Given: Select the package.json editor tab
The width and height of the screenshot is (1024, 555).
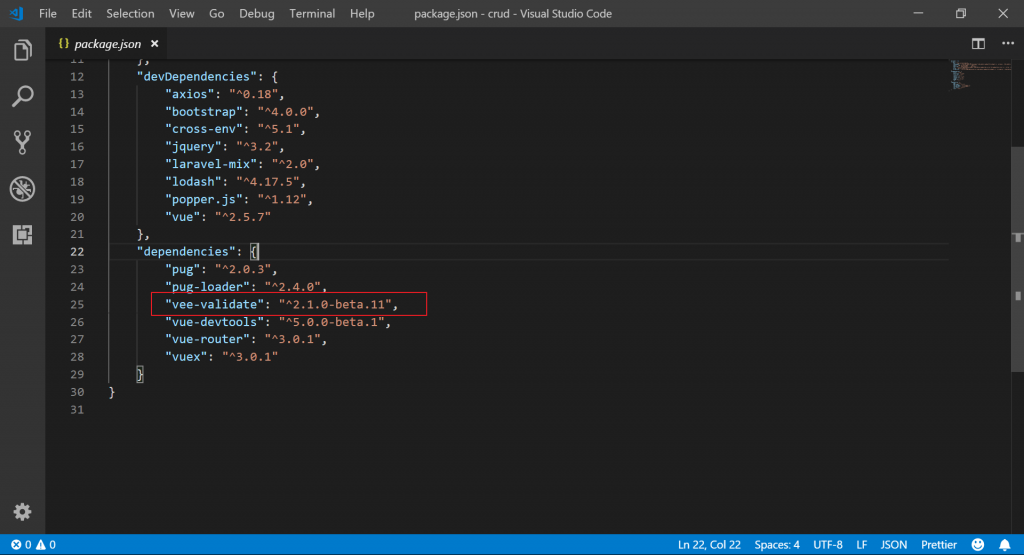Looking at the screenshot, I should coord(108,44).
